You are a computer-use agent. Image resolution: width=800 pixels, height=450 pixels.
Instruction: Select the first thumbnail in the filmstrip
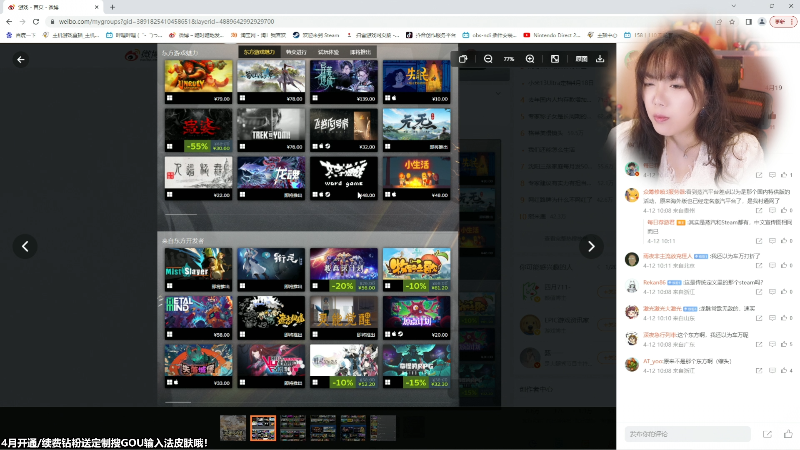pyautogui.click(x=233, y=428)
